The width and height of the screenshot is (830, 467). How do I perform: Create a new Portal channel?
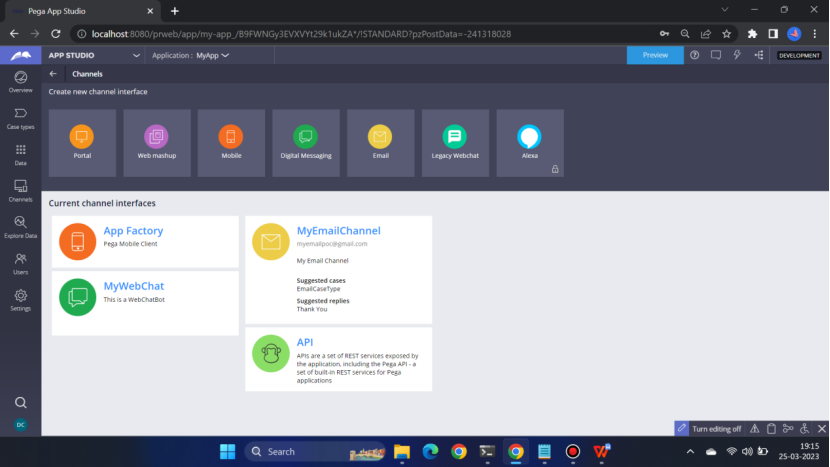tap(82, 143)
